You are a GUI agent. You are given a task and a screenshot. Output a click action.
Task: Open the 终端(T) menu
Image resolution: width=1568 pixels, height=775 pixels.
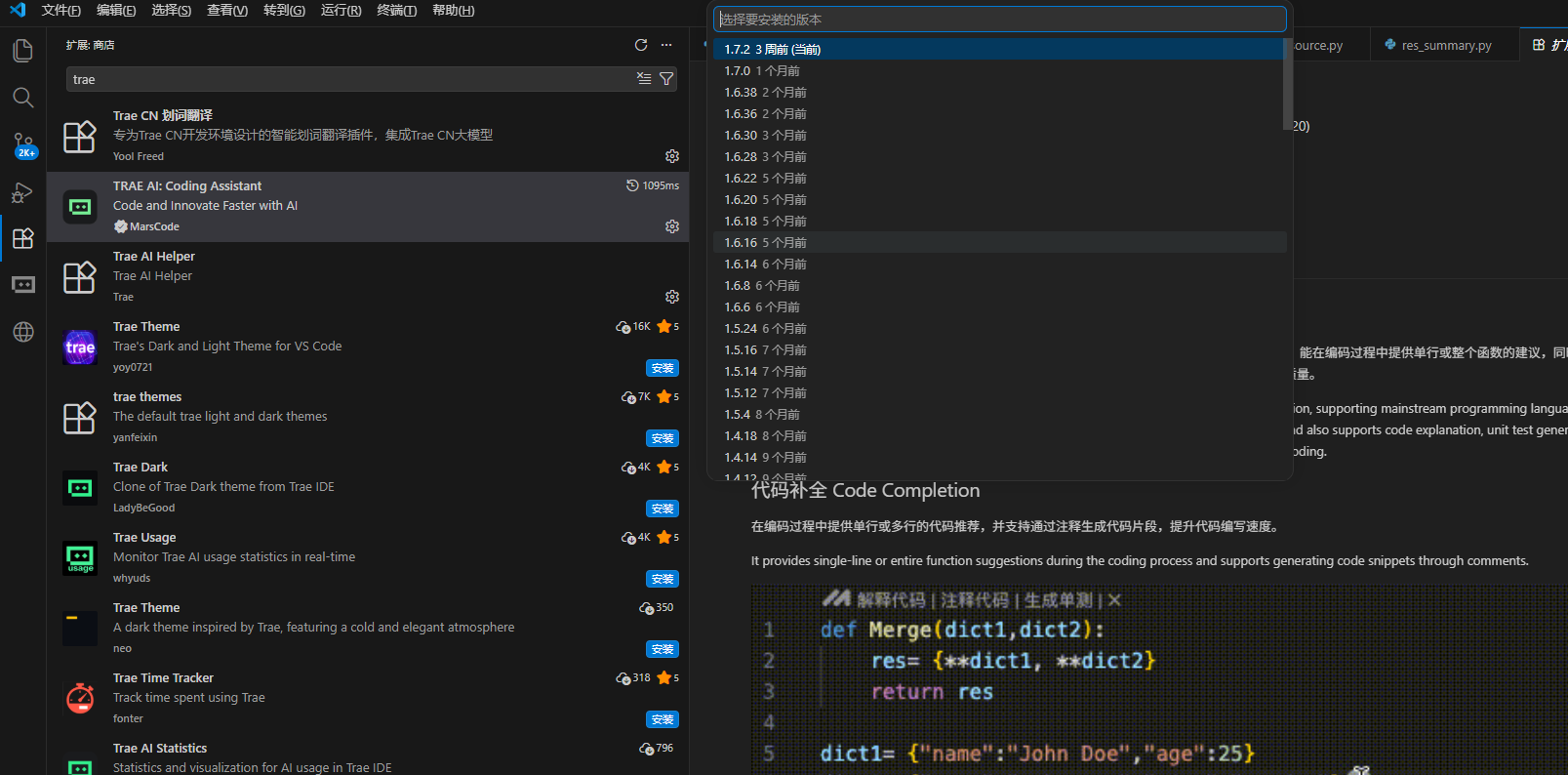click(396, 10)
